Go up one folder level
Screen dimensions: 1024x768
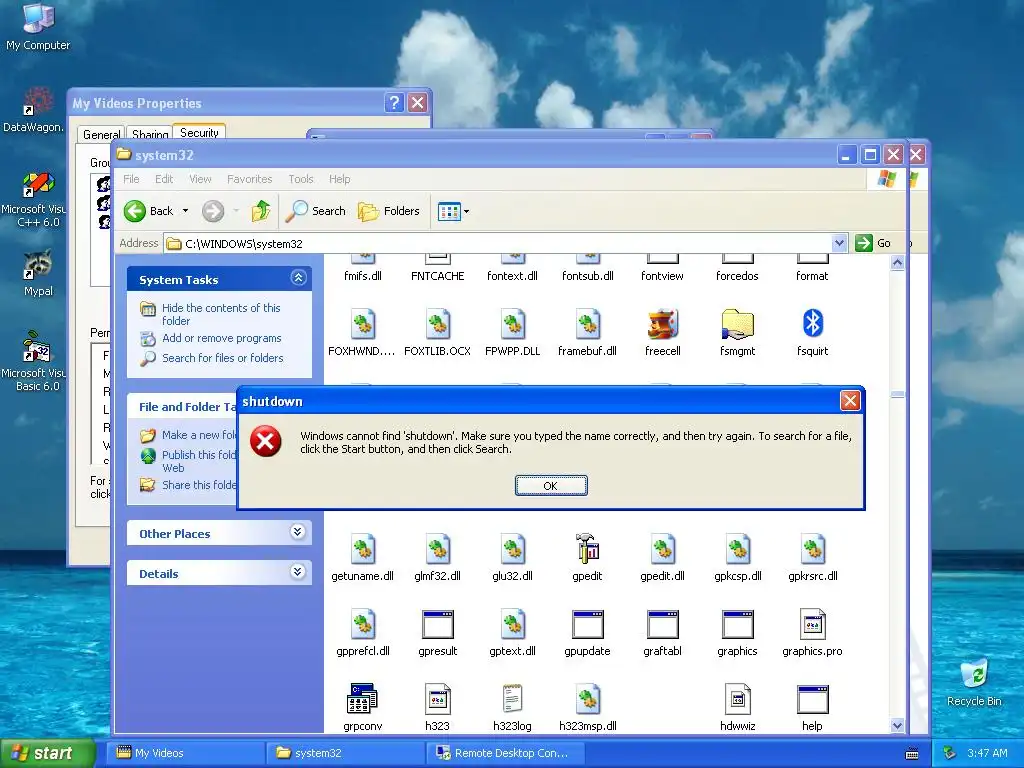coord(261,211)
